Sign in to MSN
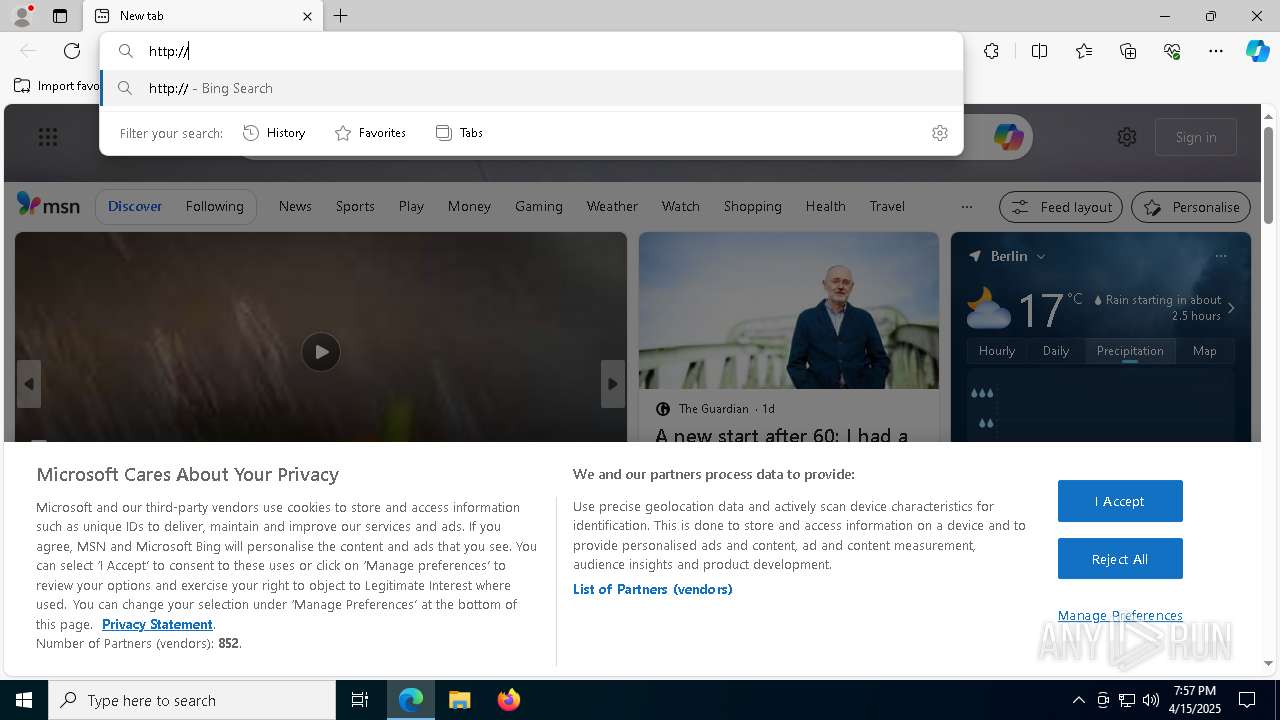The image size is (1280, 720). tap(1196, 137)
